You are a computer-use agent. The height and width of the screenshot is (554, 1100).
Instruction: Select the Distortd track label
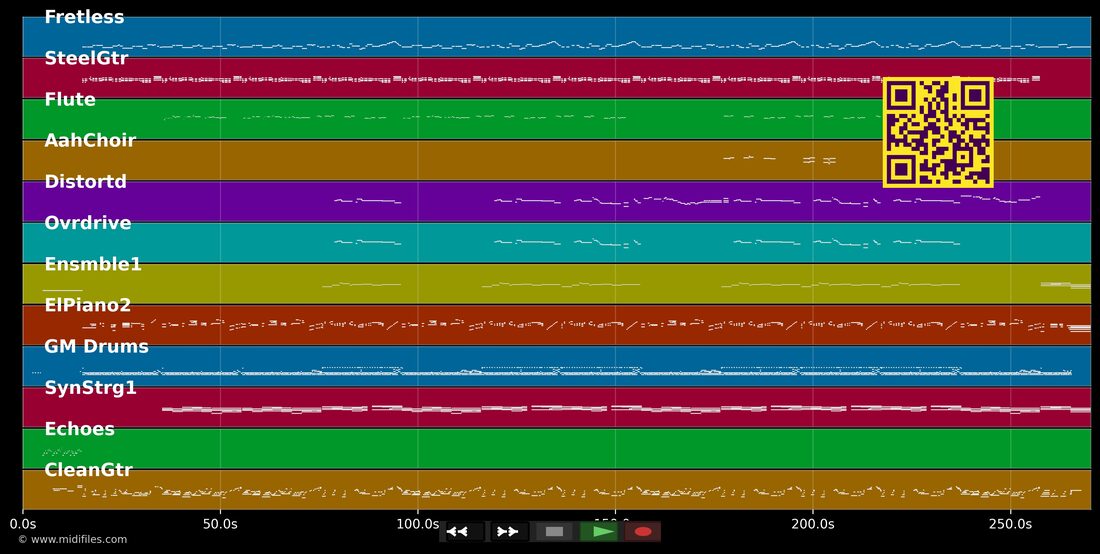86,182
